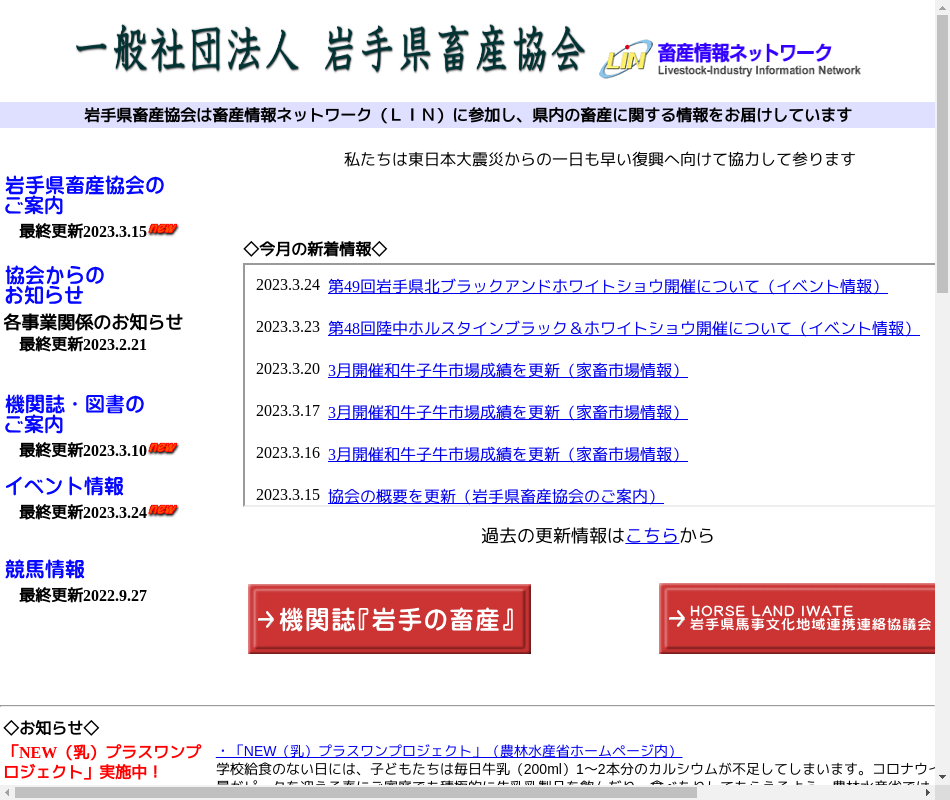950x800 pixels.
Task: Click the red 「NEW（乳）プラスワンプロジェクト」実施中！ text
Action: (x=102, y=762)
